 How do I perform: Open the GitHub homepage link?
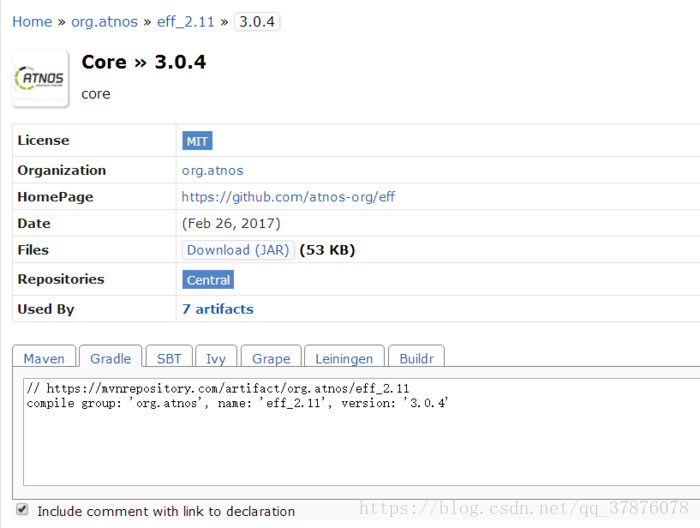(x=288, y=197)
